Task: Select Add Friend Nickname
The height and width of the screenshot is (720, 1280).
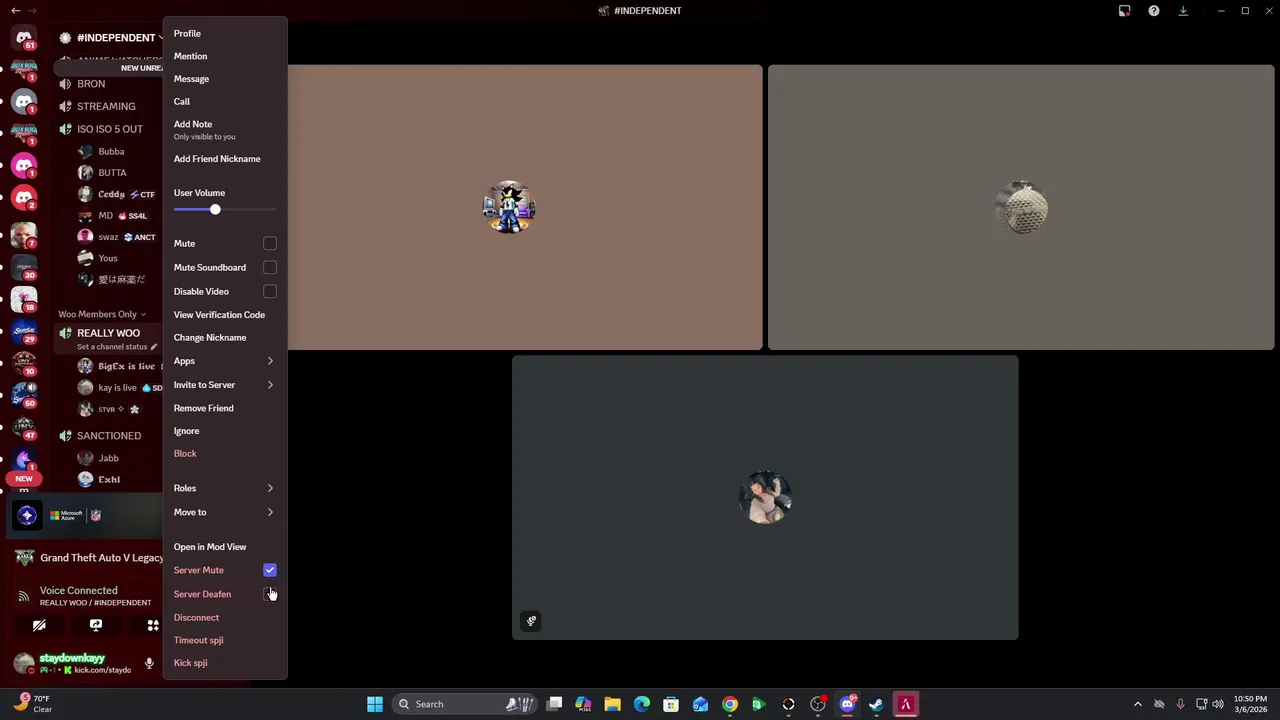Action: [x=225, y=159]
